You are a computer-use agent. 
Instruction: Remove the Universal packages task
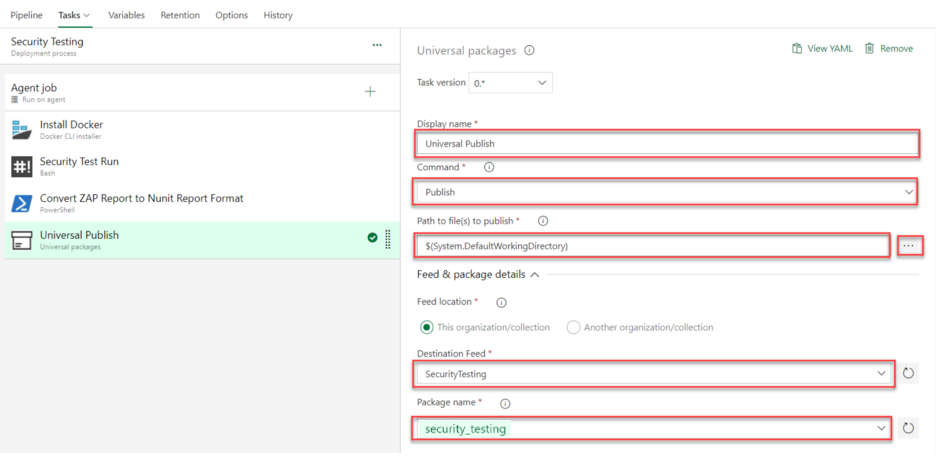click(889, 48)
